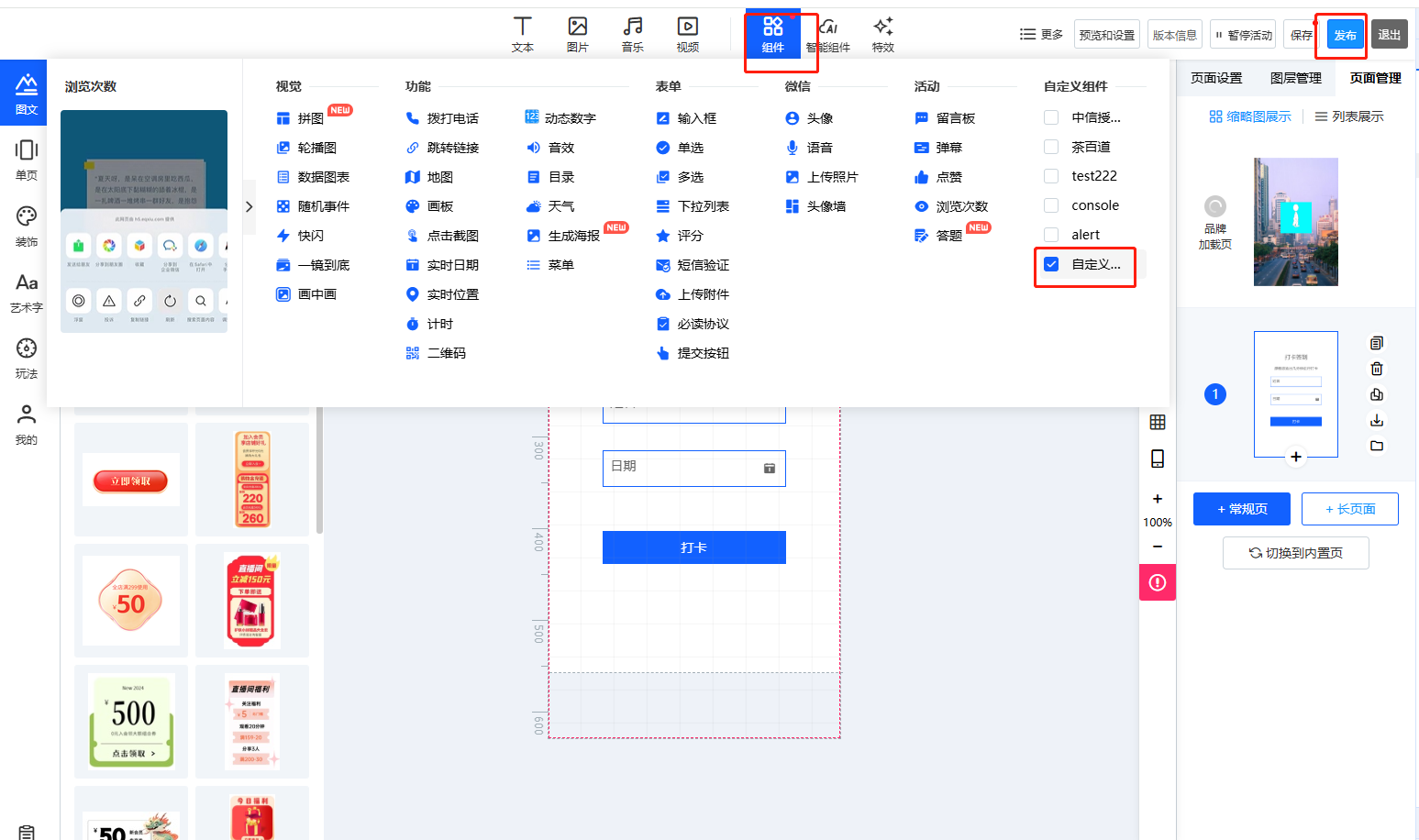
Task: Expand the component preview arrow
Action: coord(249,206)
